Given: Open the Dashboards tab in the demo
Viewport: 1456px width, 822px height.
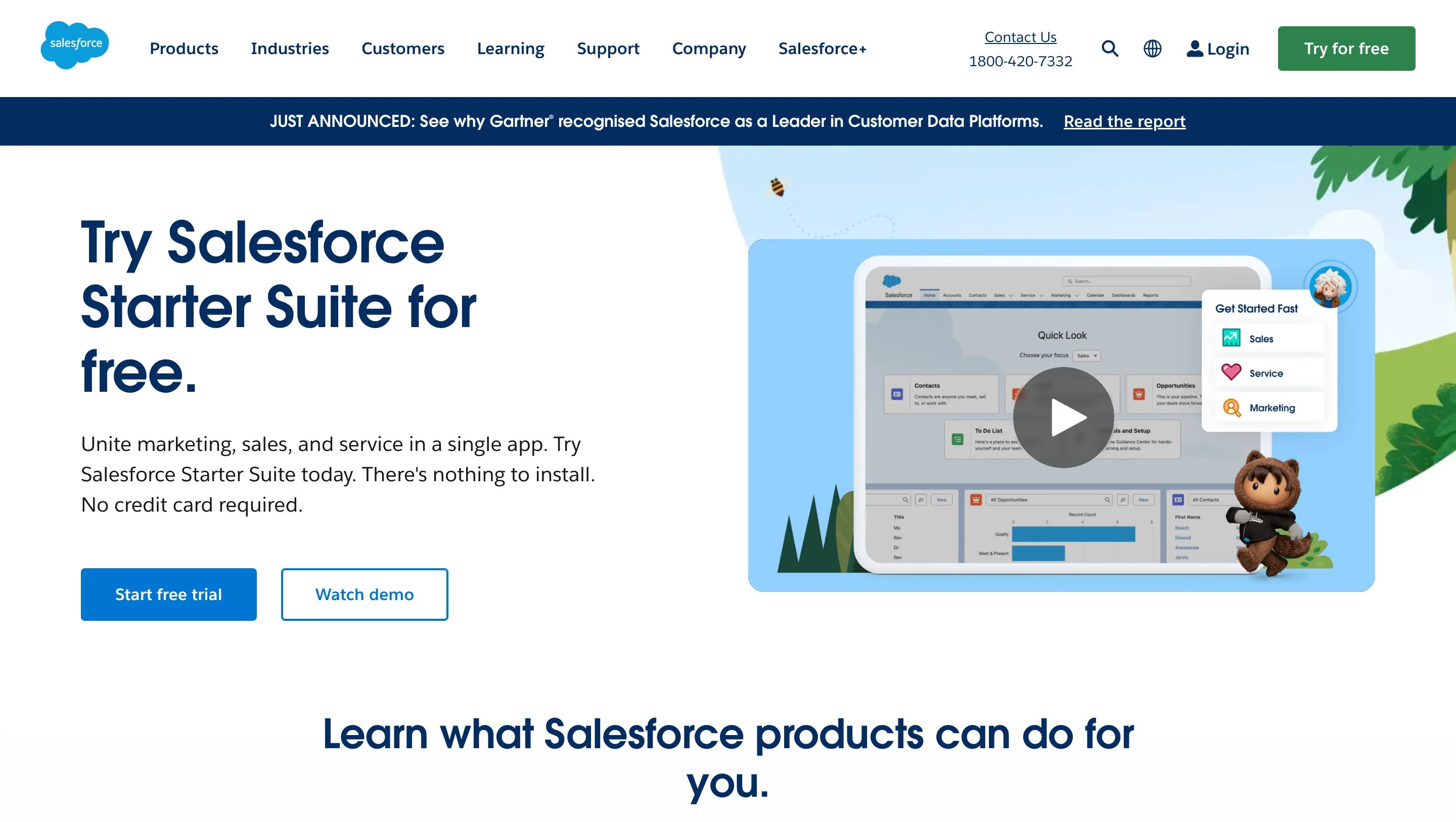Looking at the screenshot, I should point(1124,295).
